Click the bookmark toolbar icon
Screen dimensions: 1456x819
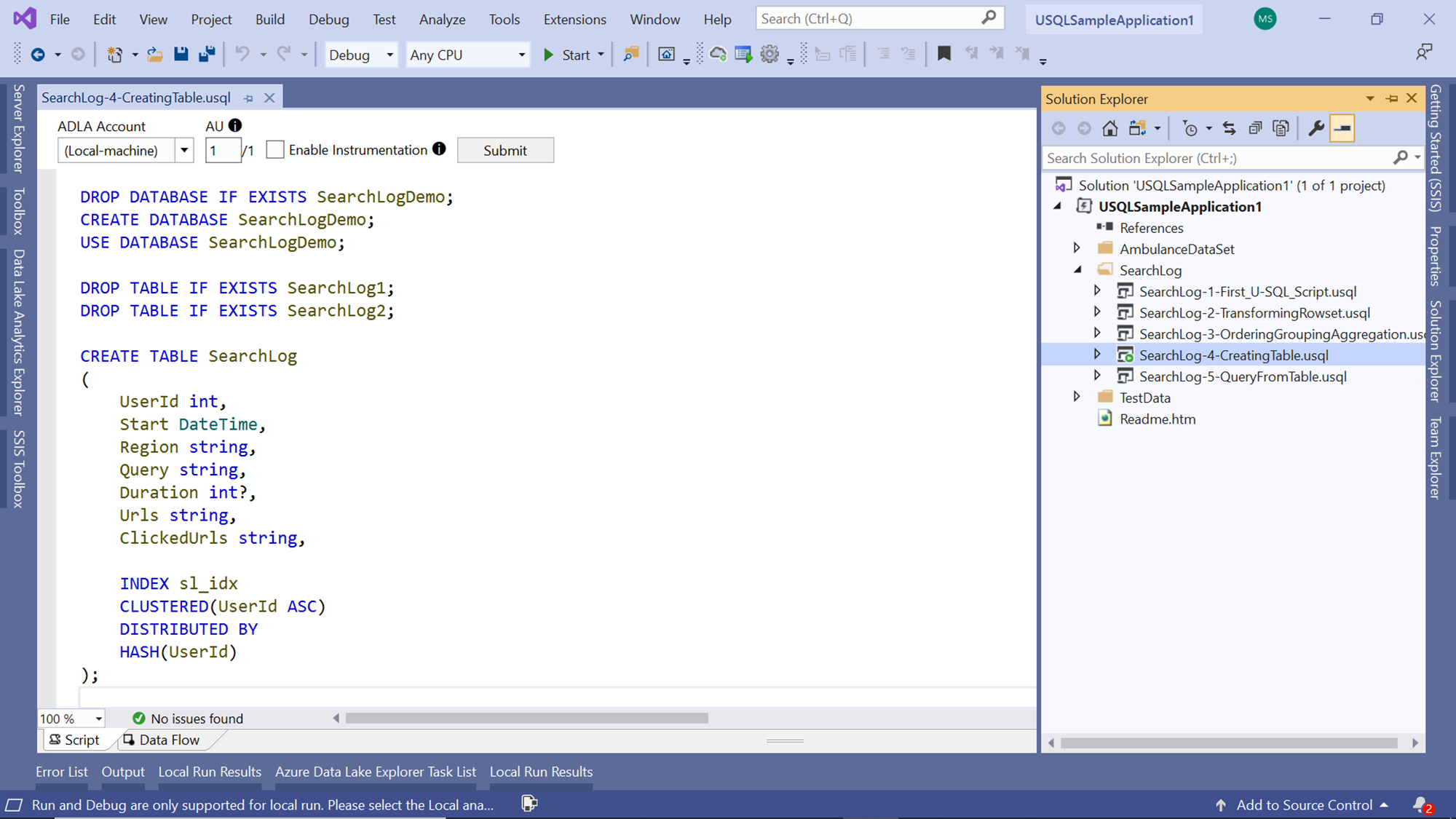[x=943, y=54]
